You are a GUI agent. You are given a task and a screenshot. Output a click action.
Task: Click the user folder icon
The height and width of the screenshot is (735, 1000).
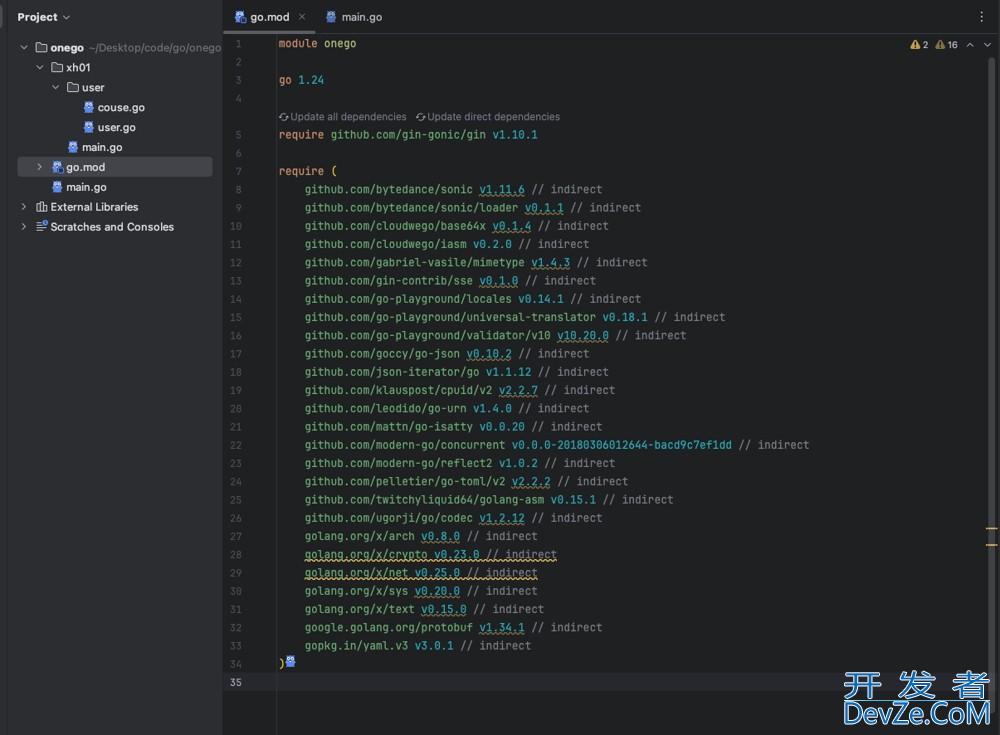tap(73, 87)
